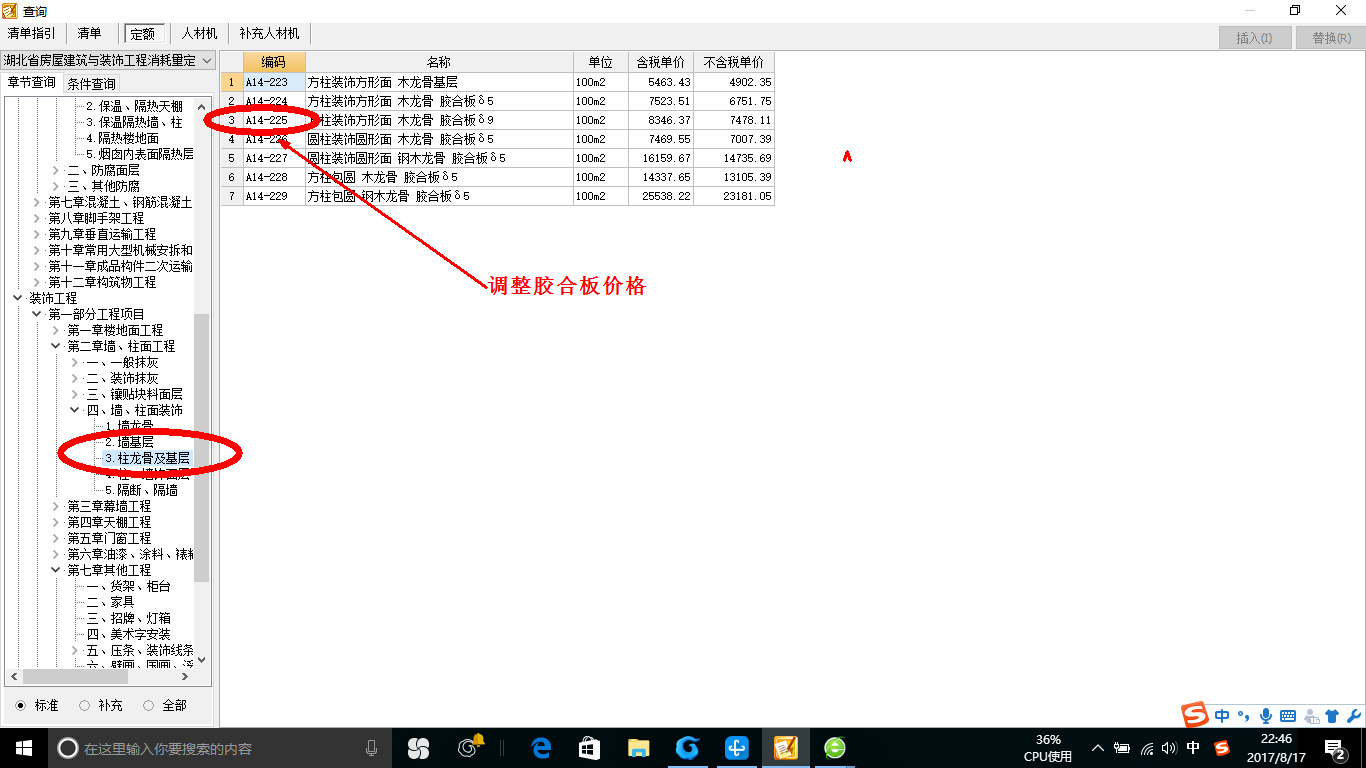Open the Windows Start menu
Screen dimensions: 1366x768
24,748
